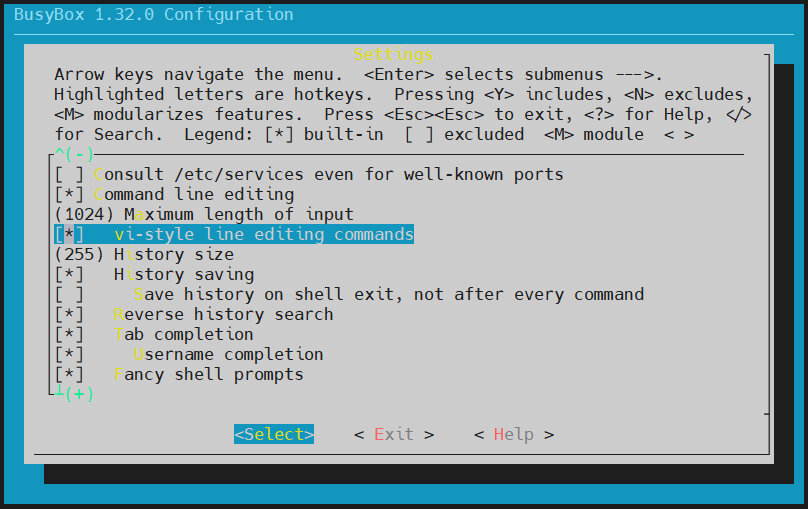Click 'Save history on shell exit' label
The width and height of the screenshot is (808, 509).
pyautogui.click(x=389, y=295)
